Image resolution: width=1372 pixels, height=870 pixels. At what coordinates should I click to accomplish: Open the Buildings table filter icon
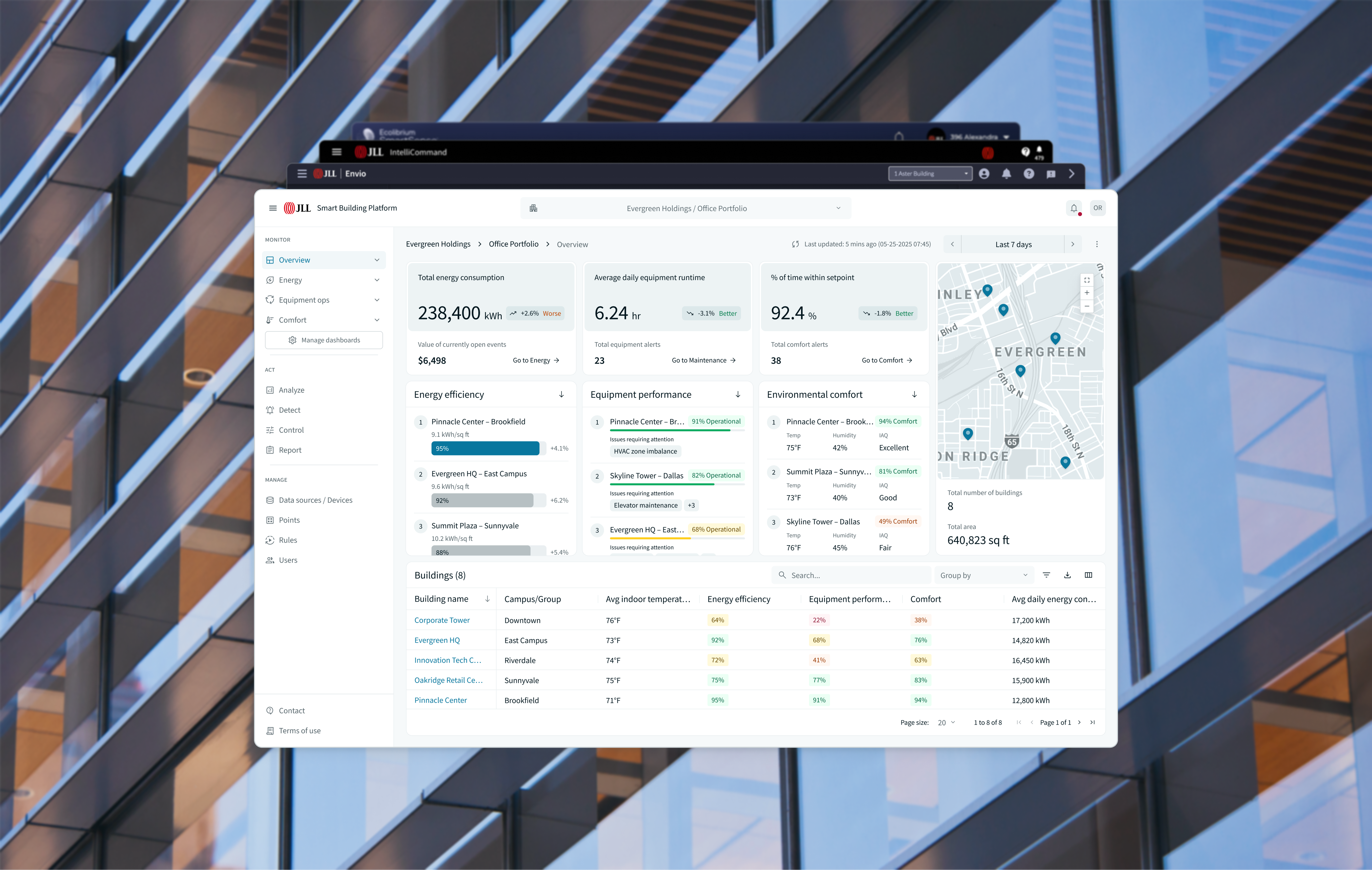[1046, 575]
